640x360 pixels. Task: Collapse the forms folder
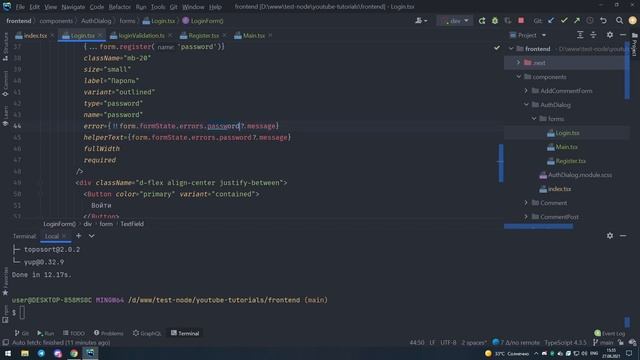coord(534,118)
